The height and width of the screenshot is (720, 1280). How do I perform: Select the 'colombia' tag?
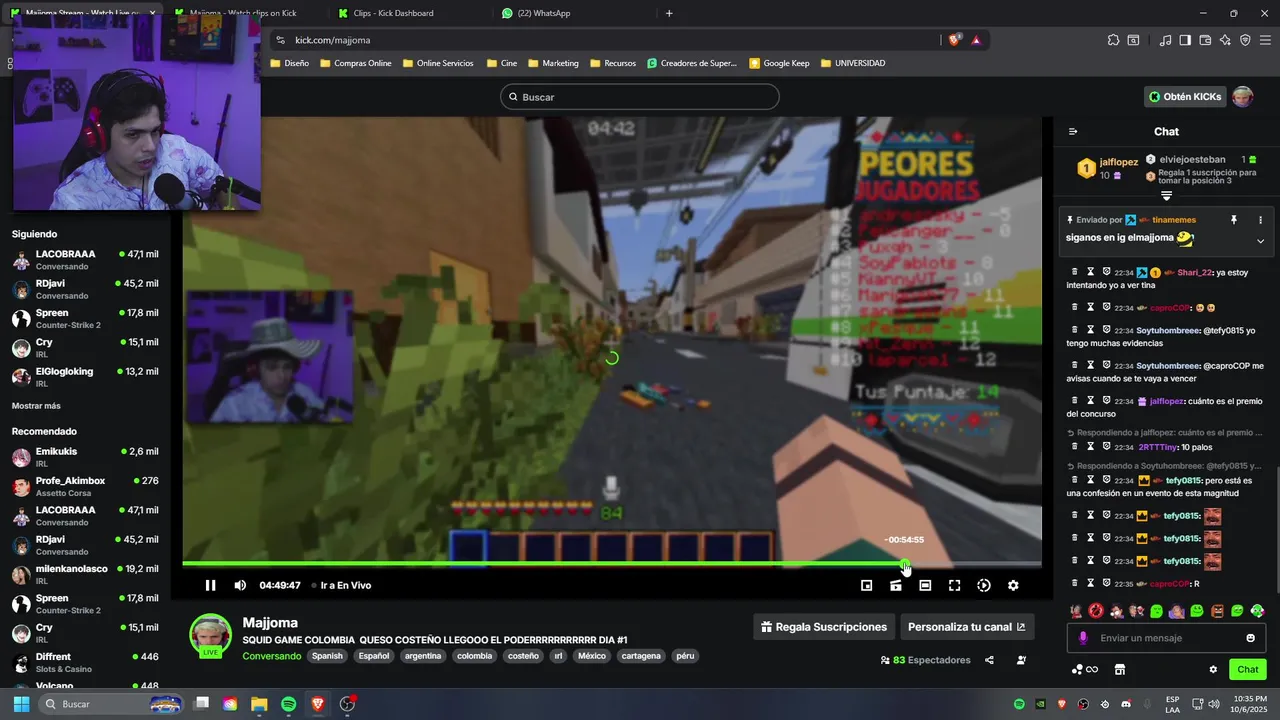pos(474,656)
